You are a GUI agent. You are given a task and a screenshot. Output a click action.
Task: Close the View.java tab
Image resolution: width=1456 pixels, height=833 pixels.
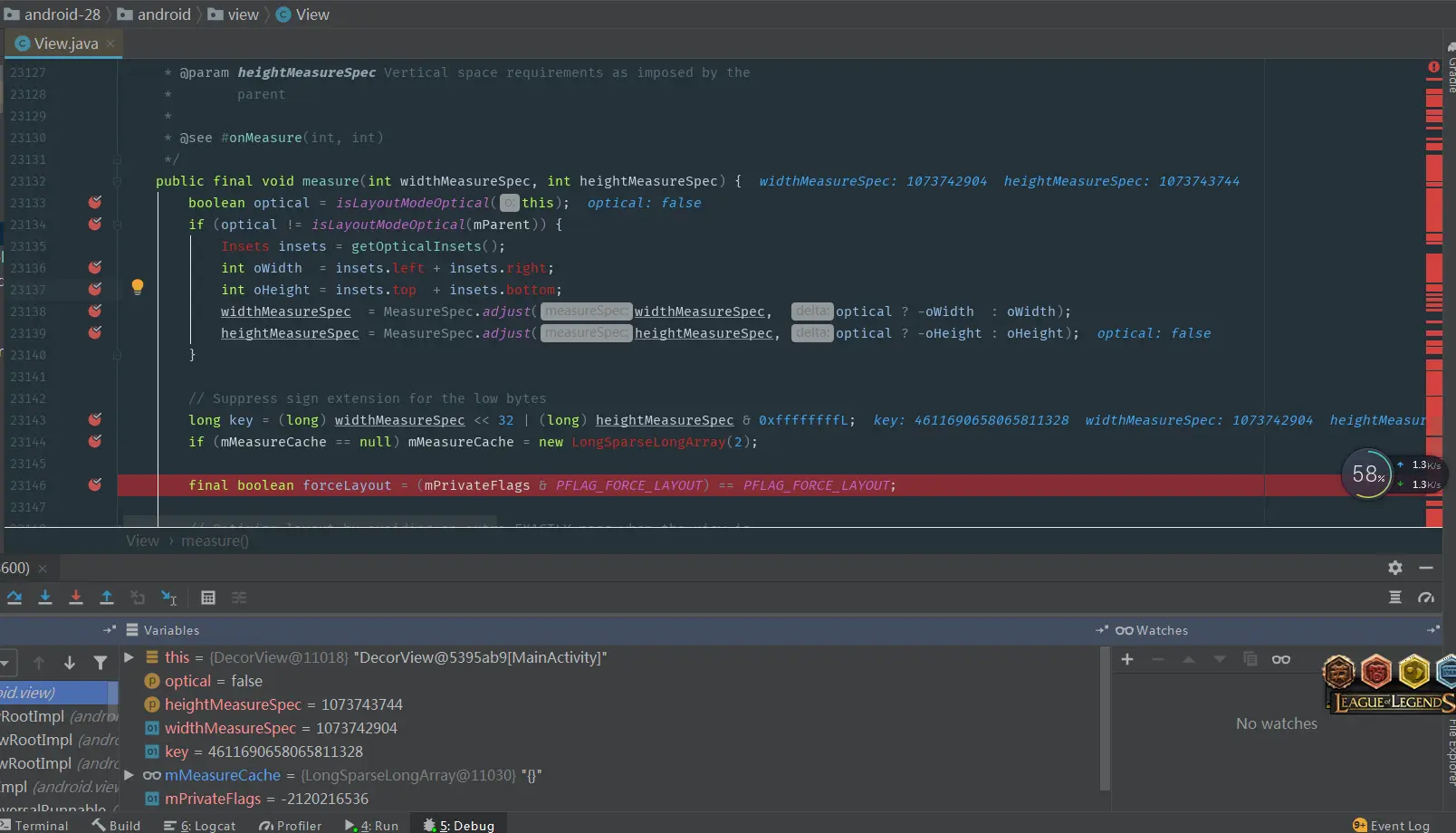coord(110,43)
